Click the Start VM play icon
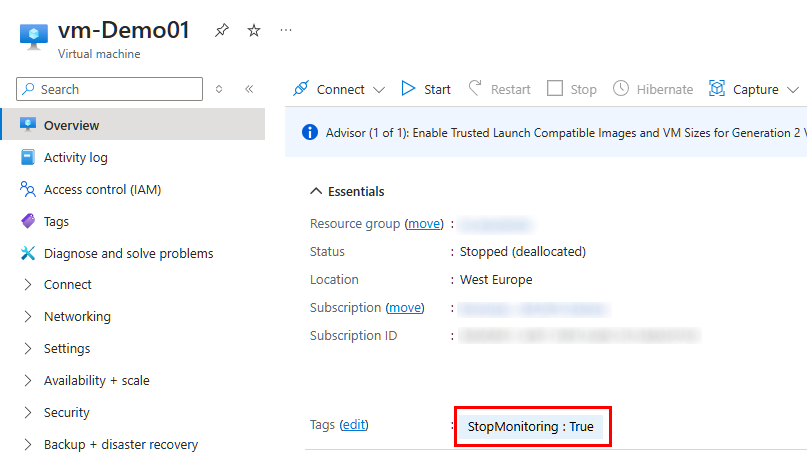807x468 pixels. pos(408,89)
